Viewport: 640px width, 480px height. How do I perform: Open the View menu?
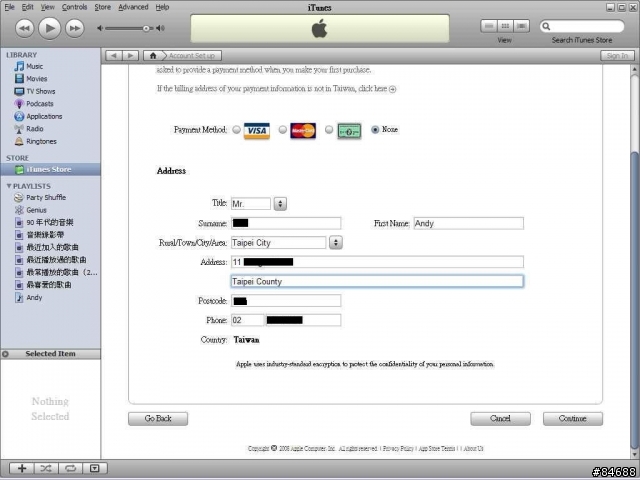pyautogui.click(x=47, y=7)
